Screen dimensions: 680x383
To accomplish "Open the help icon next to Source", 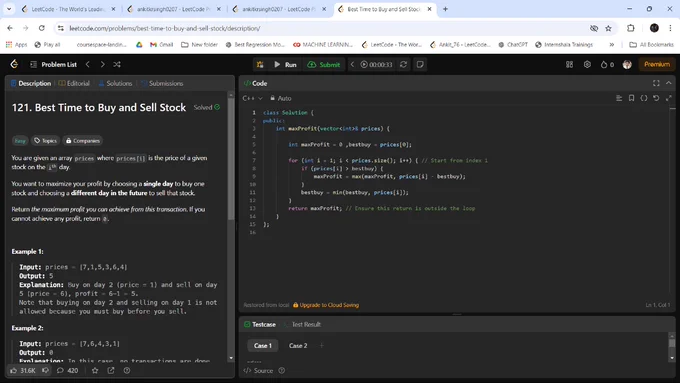I will click(282, 370).
